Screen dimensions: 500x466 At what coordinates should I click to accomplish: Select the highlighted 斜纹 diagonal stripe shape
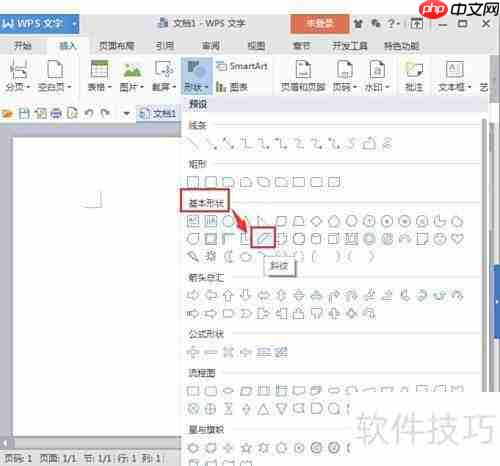(263, 238)
